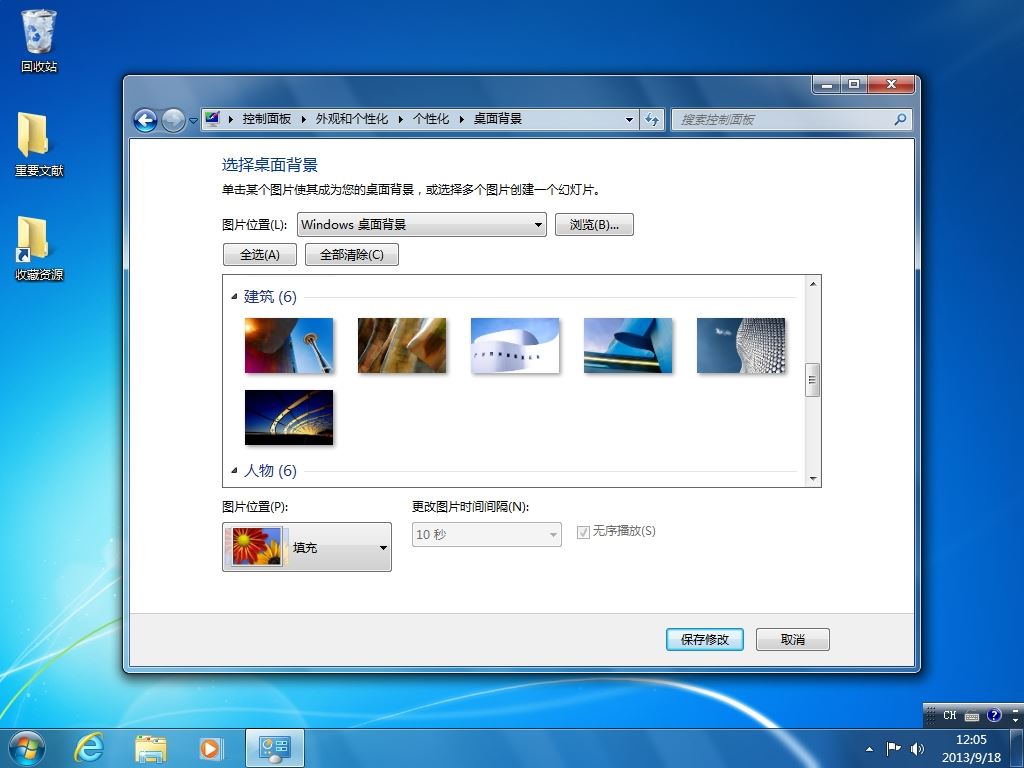
Task: Click the CH language bar indicator
Action: coord(949,716)
